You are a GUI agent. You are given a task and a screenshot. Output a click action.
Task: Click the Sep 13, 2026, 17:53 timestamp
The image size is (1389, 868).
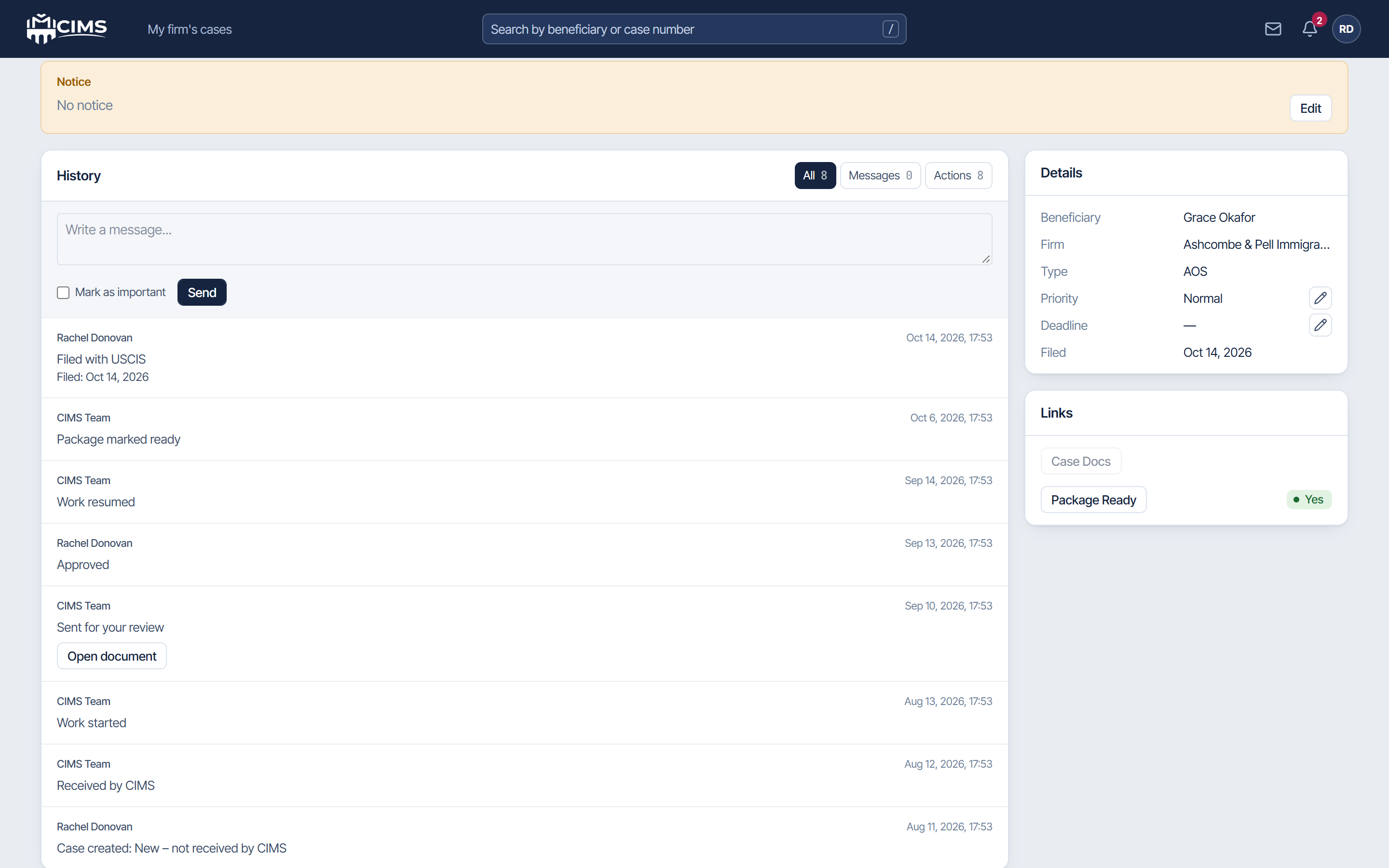[948, 543]
